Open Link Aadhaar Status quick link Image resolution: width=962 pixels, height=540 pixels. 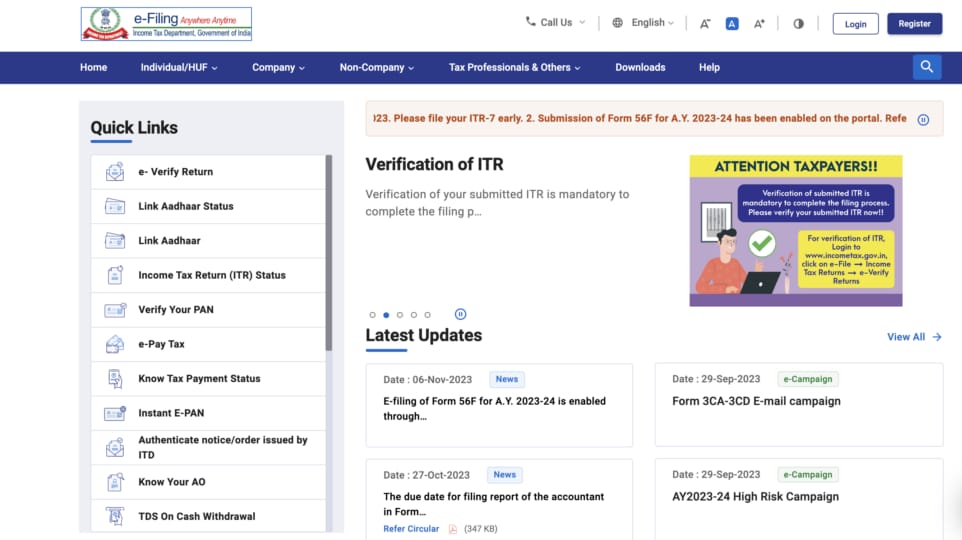tap(208, 206)
